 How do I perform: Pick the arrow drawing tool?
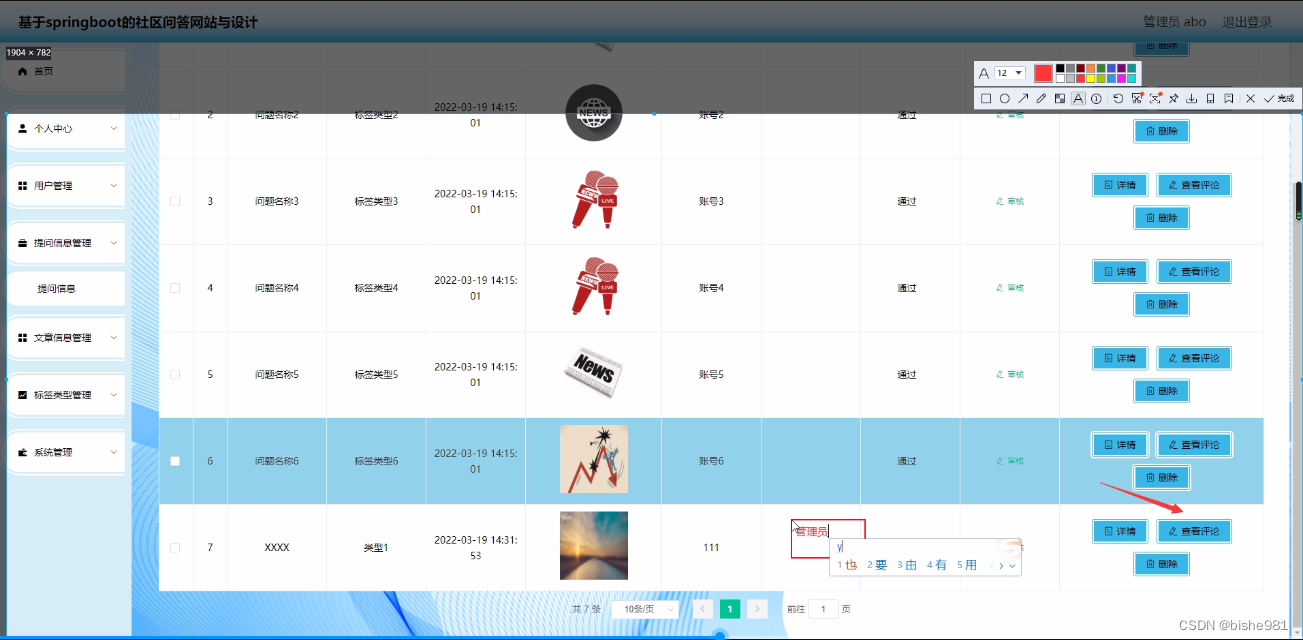(1024, 97)
